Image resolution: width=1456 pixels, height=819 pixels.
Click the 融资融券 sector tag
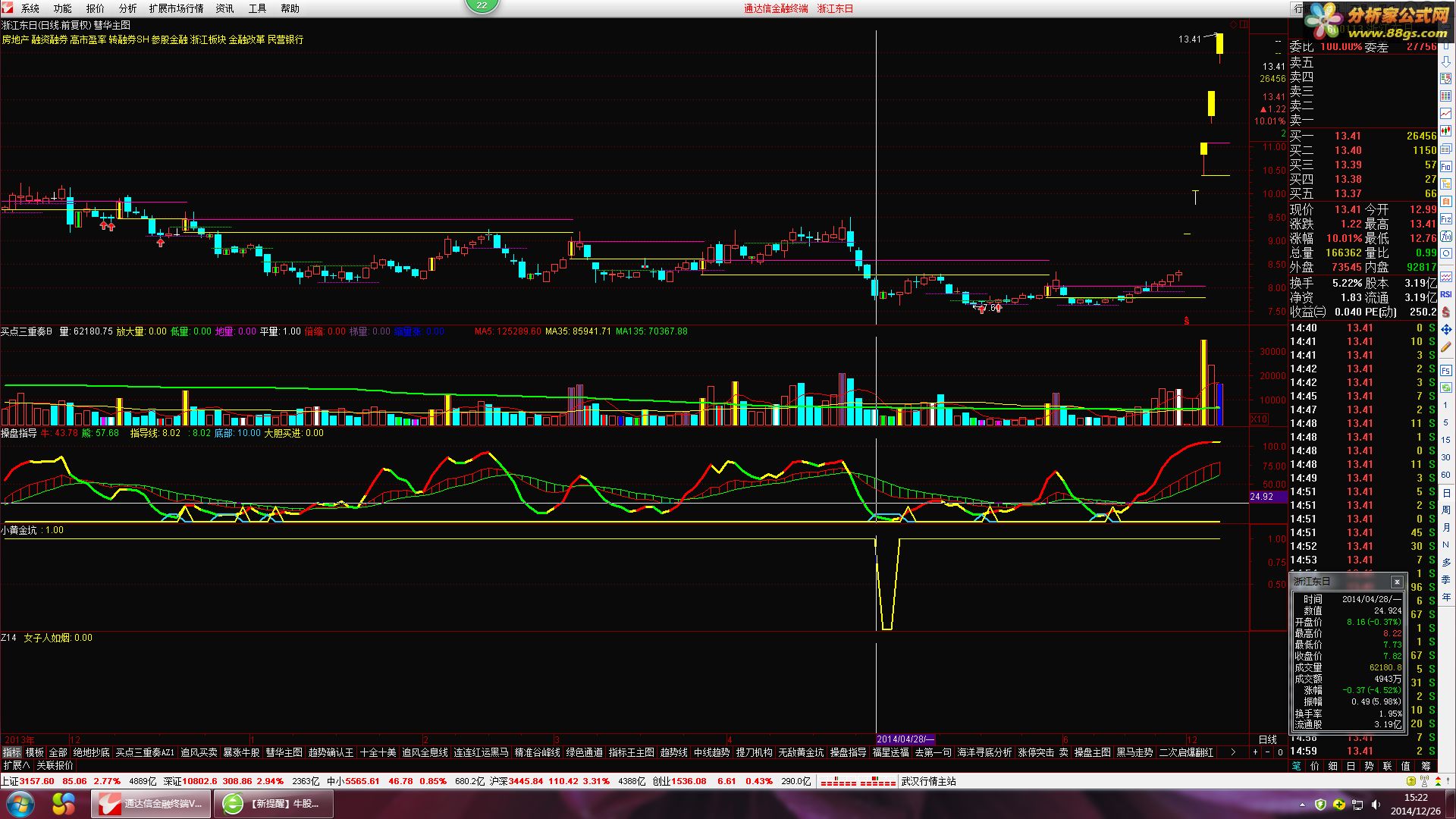tap(49, 39)
